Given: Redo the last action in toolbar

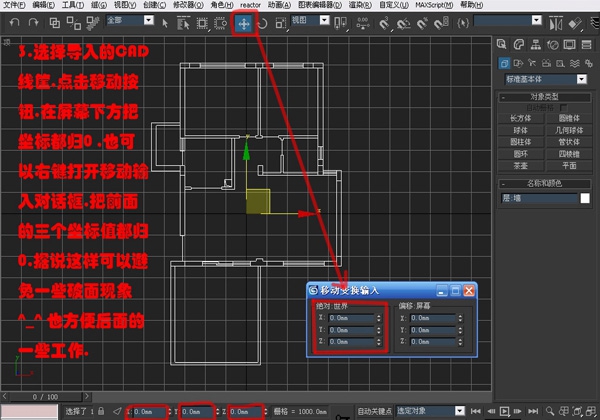Looking at the screenshot, I should click(34, 23).
